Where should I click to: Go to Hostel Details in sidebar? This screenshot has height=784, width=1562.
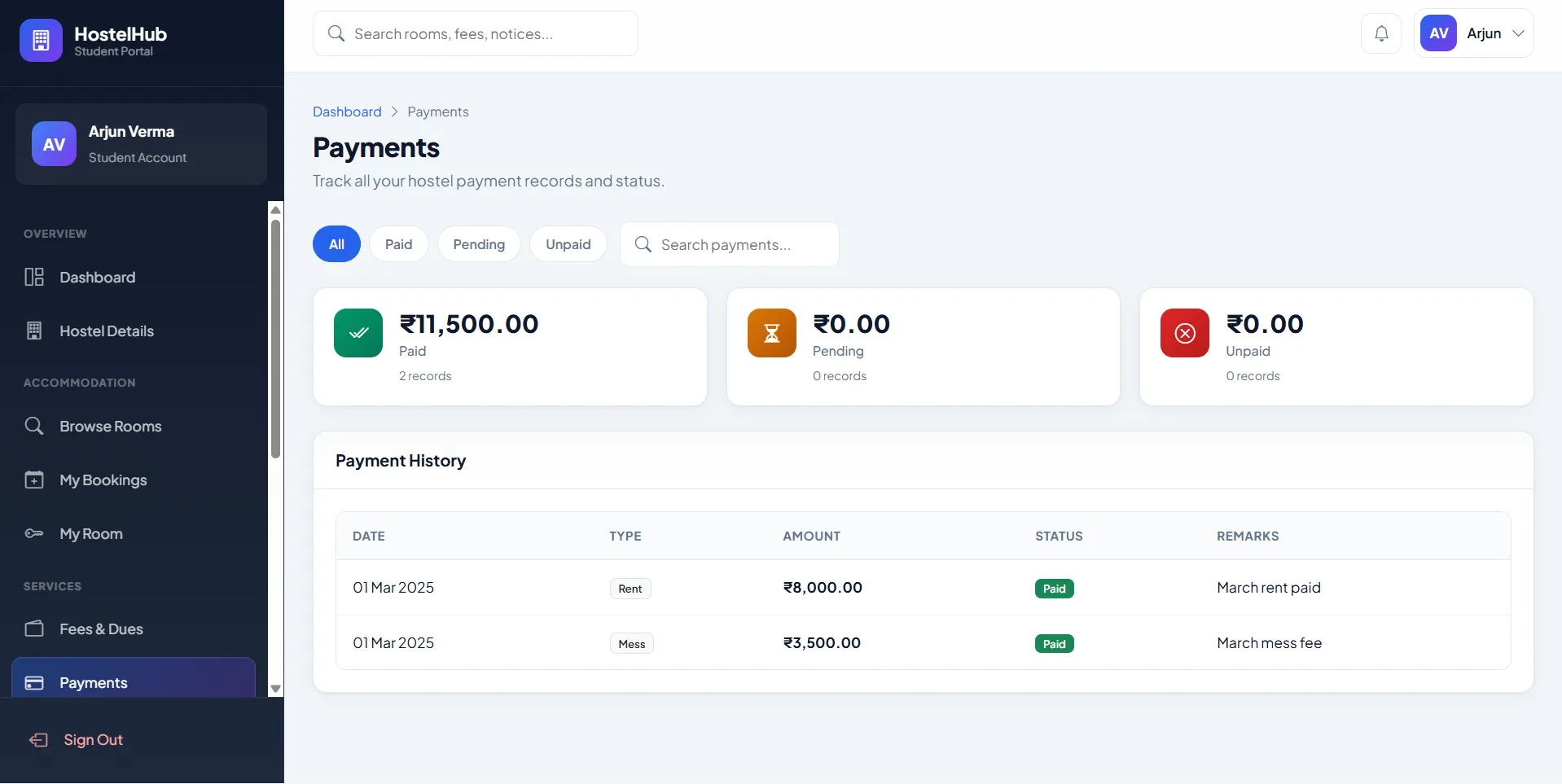(x=134, y=331)
